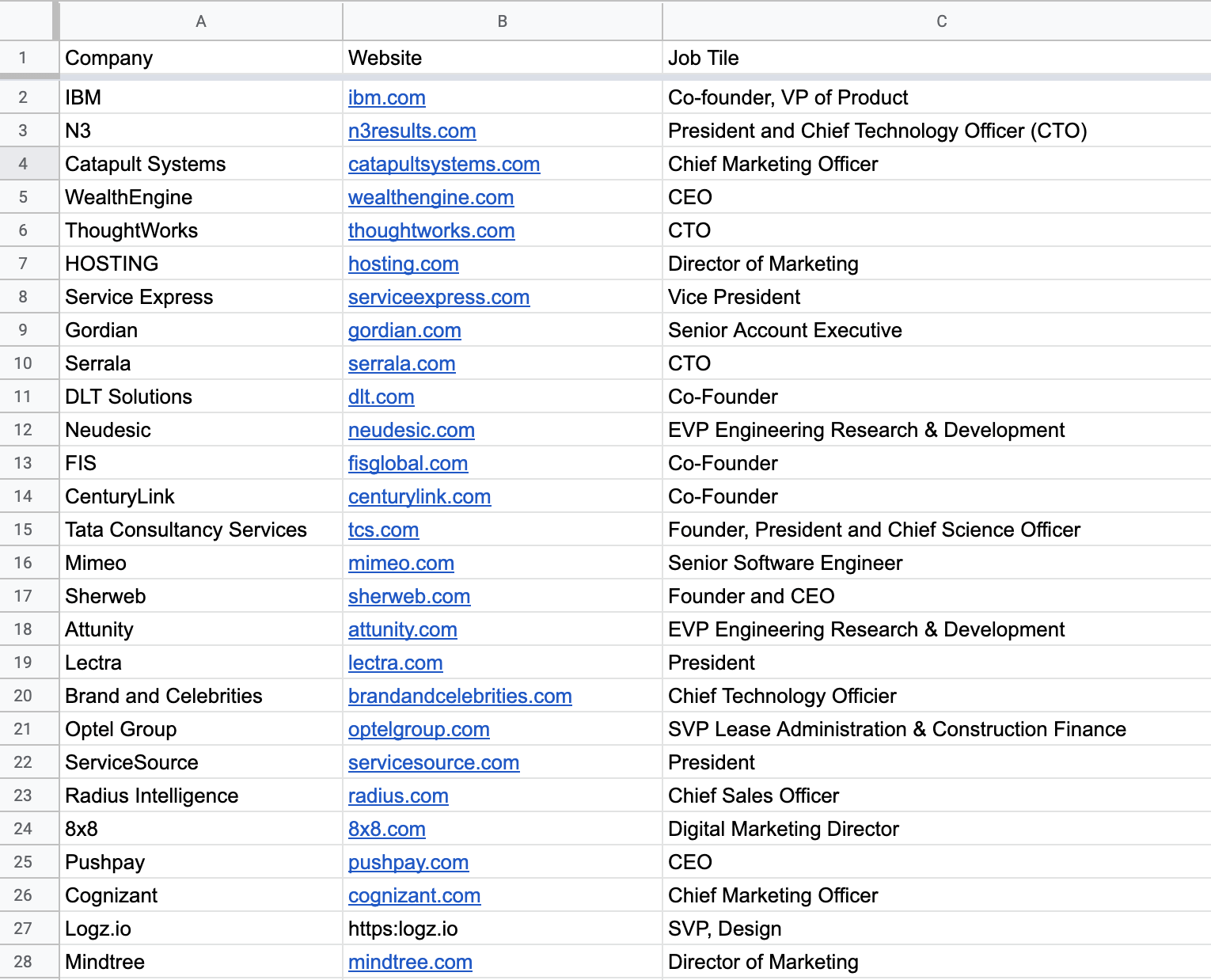Screen dimensions: 1211x980
Task: Select the 'Chief Technology Officier' cell
Action: [x=937, y=696]
